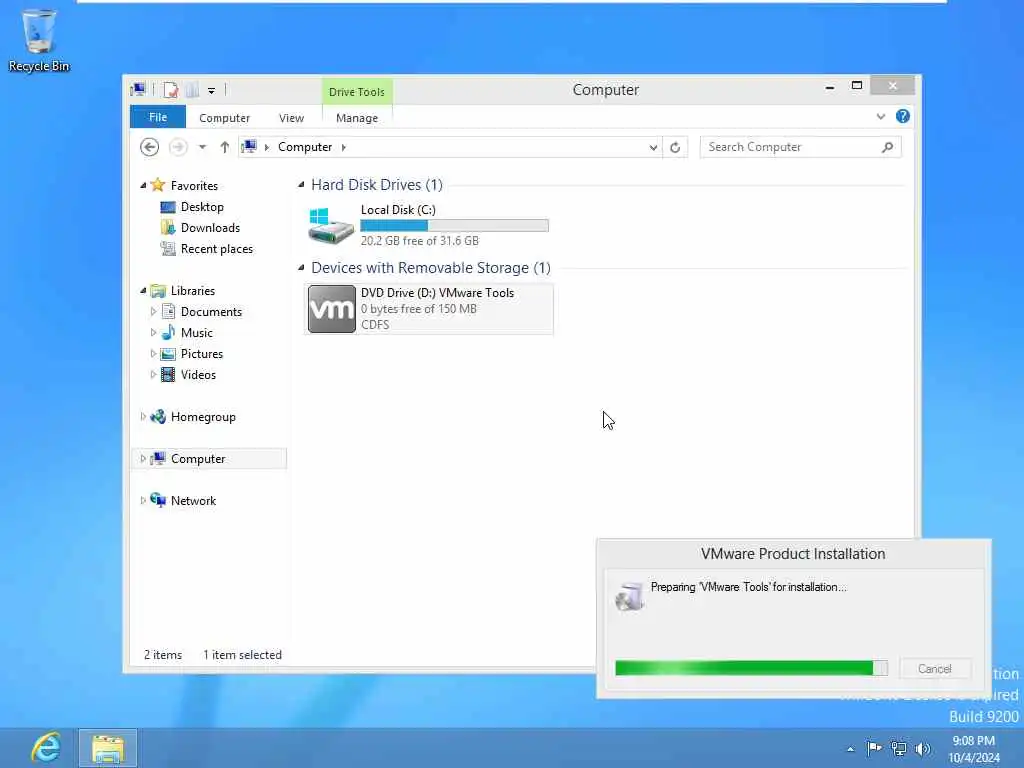
Task: Open the Recycle Bin desktop icon
Action: (x=39, y=40)
